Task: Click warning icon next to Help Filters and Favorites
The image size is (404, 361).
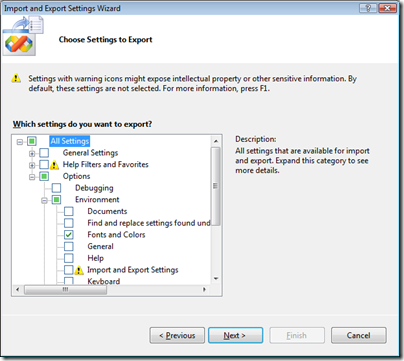Action: tap(54, 165)
